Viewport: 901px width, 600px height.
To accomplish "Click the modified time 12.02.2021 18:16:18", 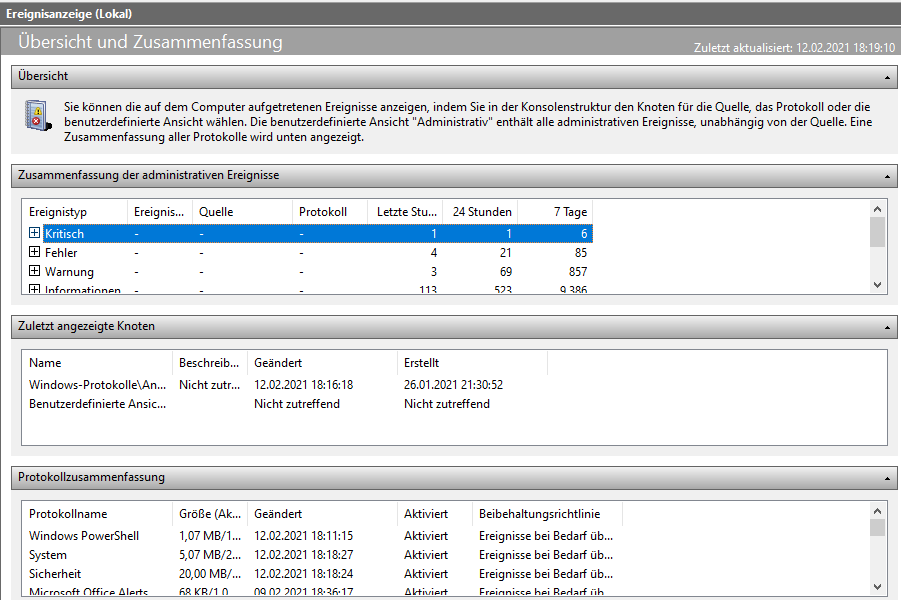I will click(x=303, y=384).
